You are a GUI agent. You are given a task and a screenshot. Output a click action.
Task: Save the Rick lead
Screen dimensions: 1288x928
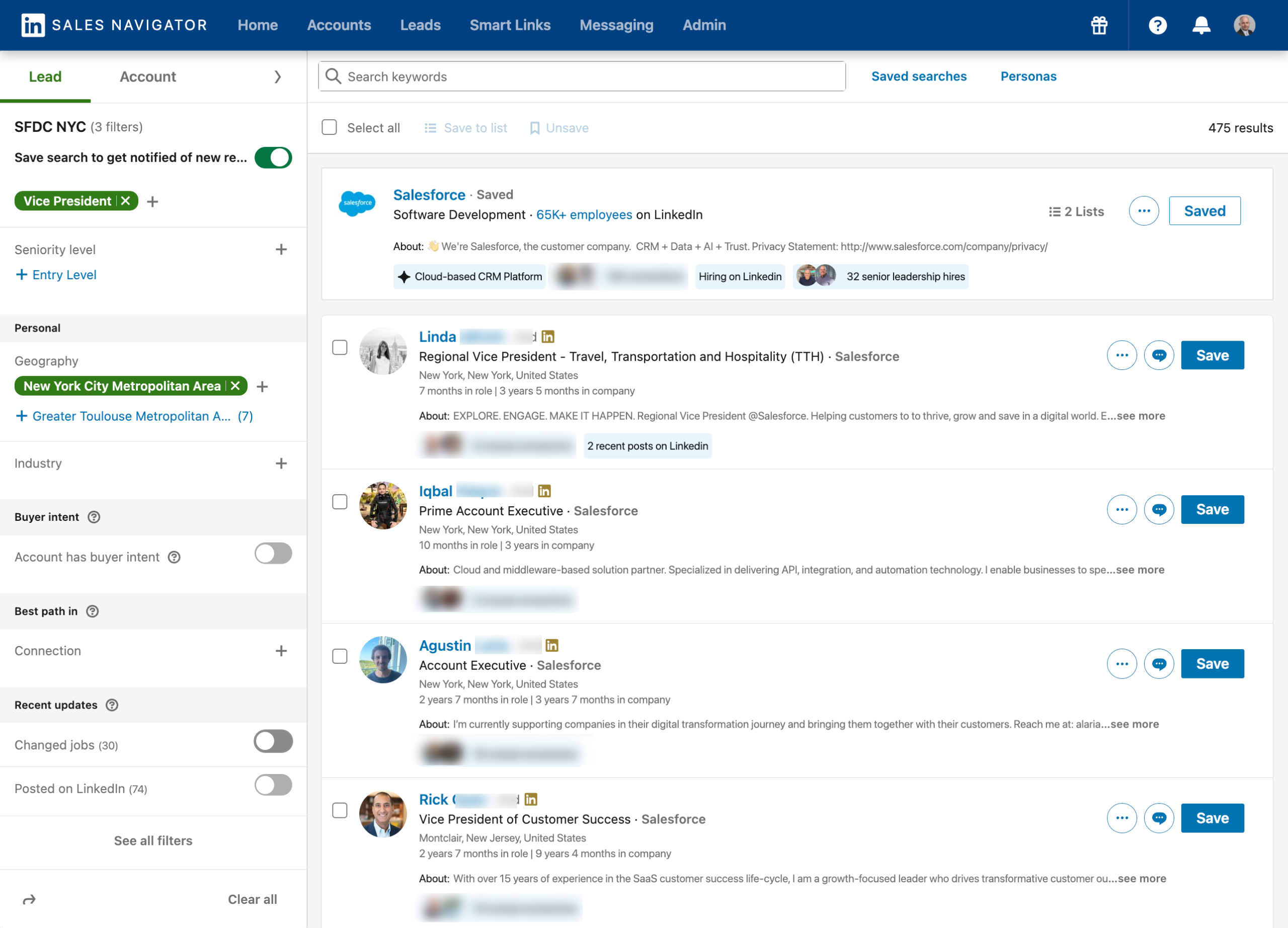(x=1212, y=818)
